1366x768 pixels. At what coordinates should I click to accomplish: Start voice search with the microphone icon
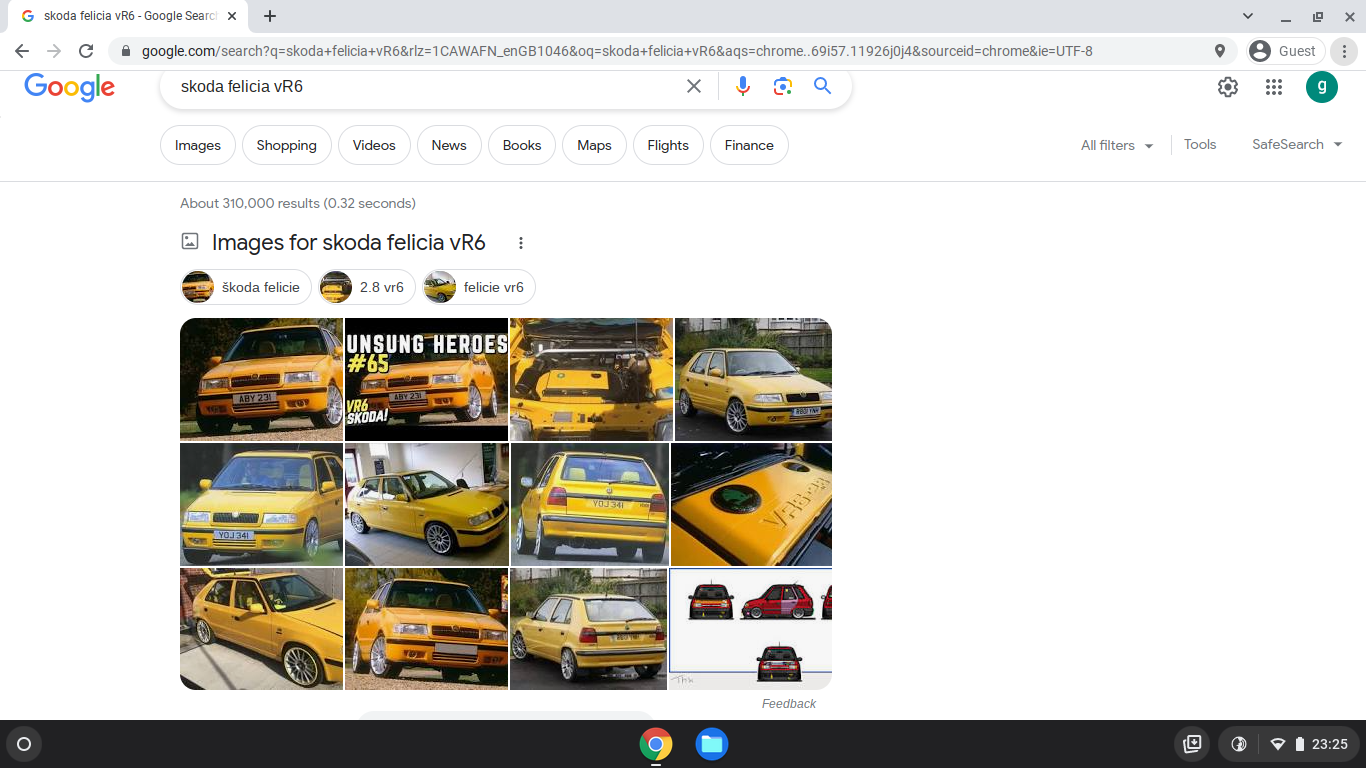[x=742, y=86]
